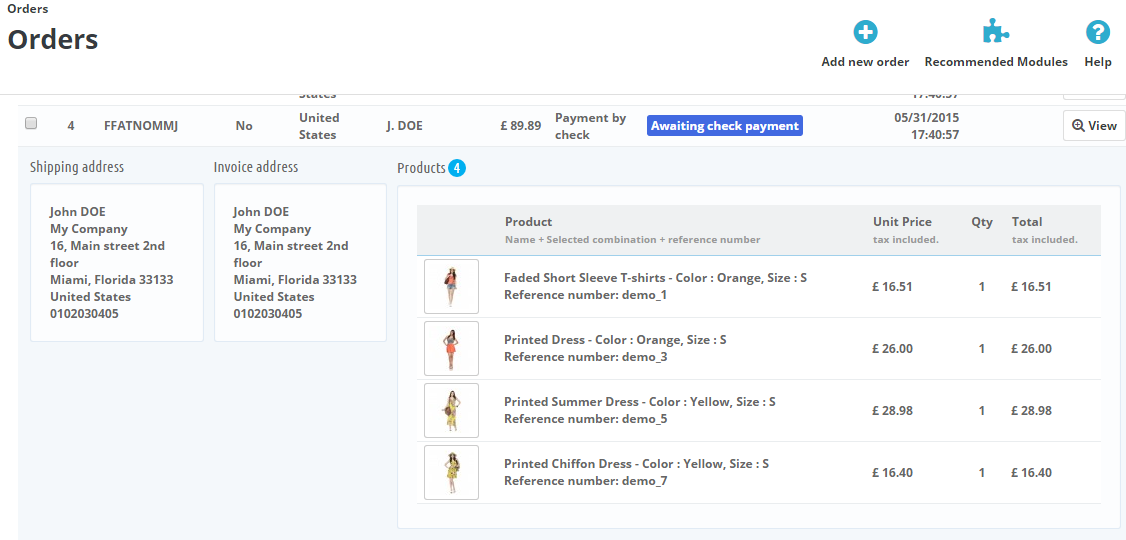Click the Awaiting check payment status badge
The image size is (1126, 540).
coord(725,126)
